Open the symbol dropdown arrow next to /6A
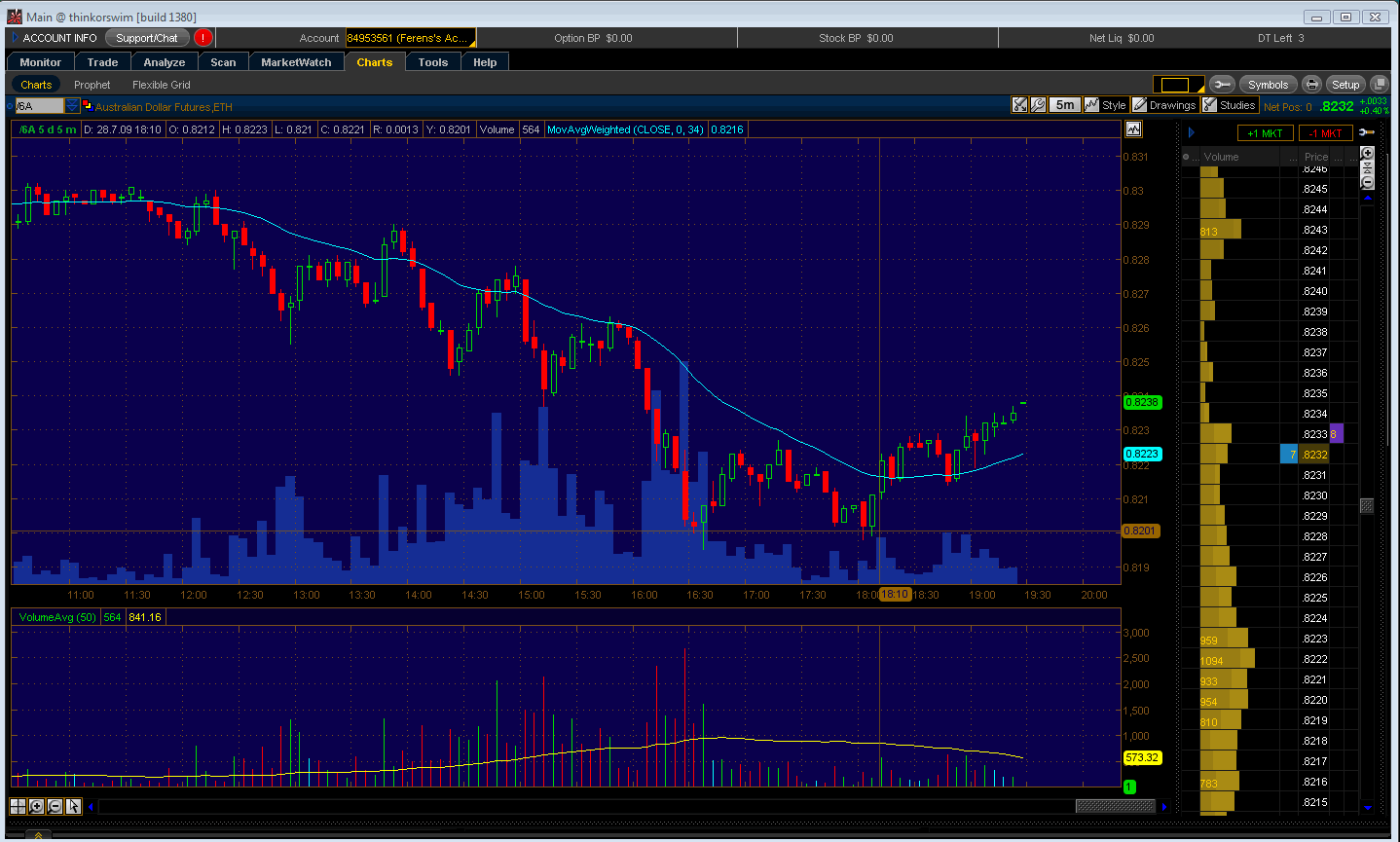 72,106
